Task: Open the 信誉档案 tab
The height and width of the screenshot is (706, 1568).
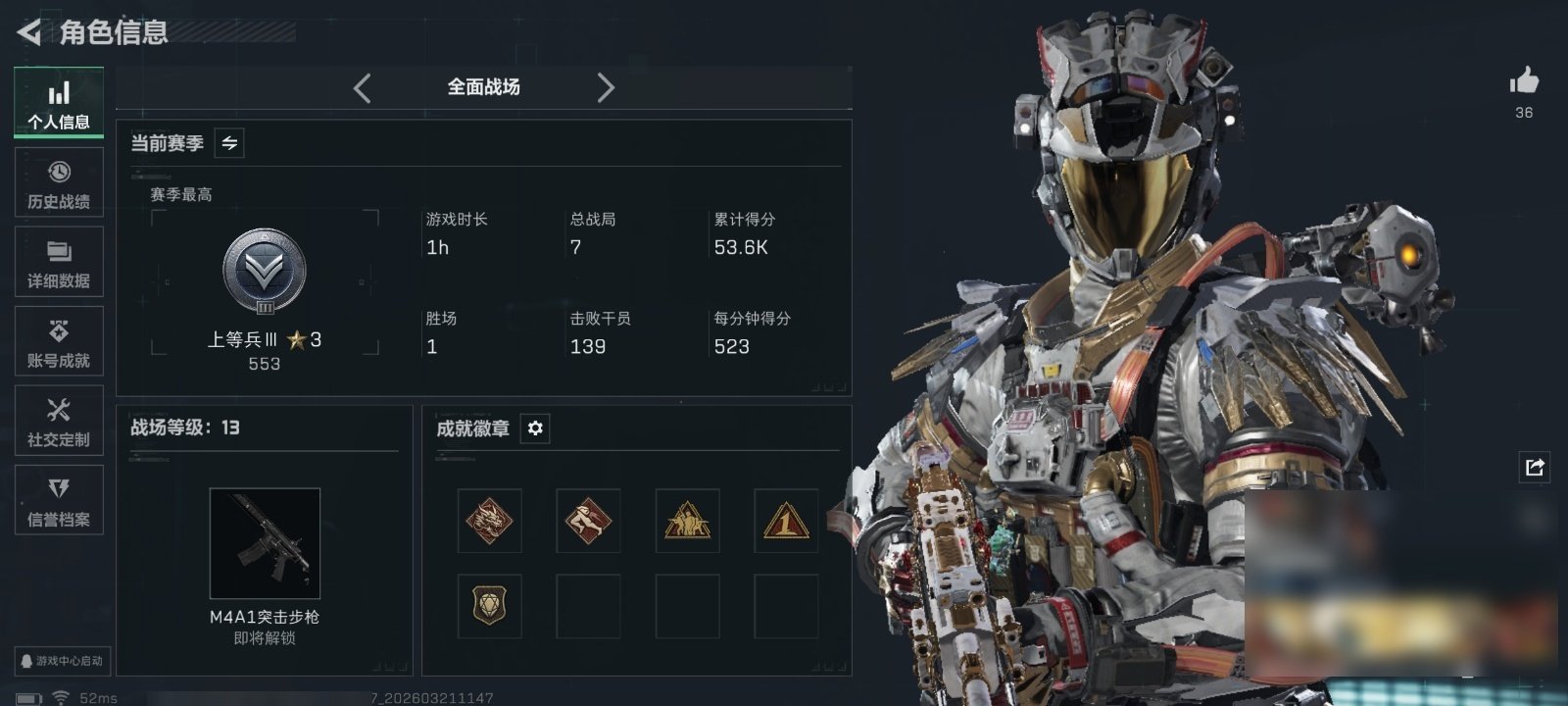Action: click(x=59, y=501)
